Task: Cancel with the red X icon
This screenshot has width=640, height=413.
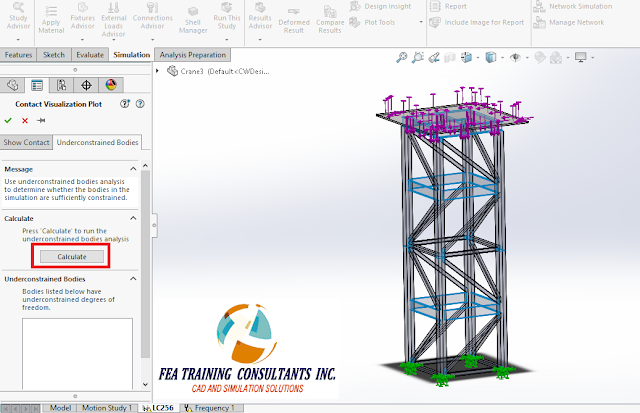Action: [25, 120]
